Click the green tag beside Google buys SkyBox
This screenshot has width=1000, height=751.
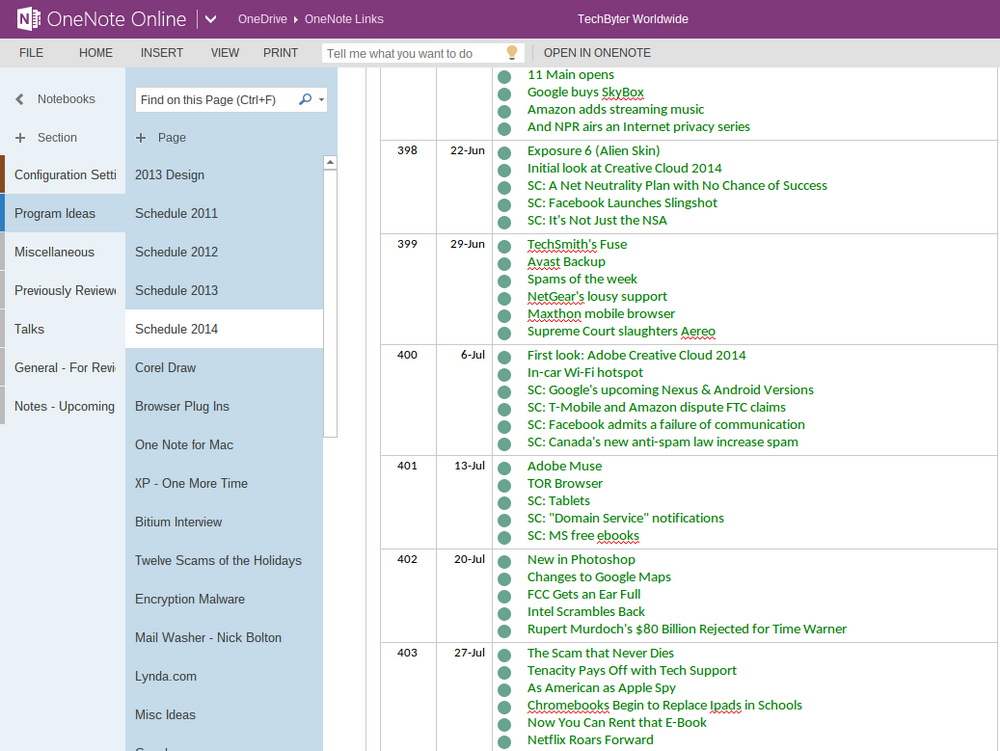[504, 94]
